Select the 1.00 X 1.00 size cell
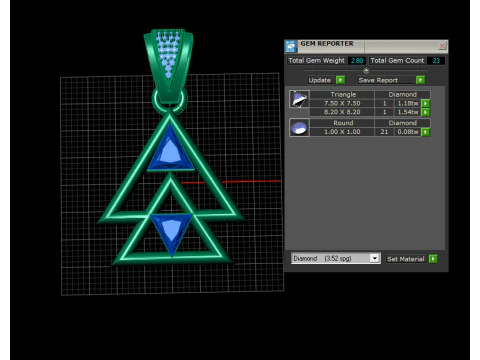Viewport: 480px width, 360px height. point(342,132)
